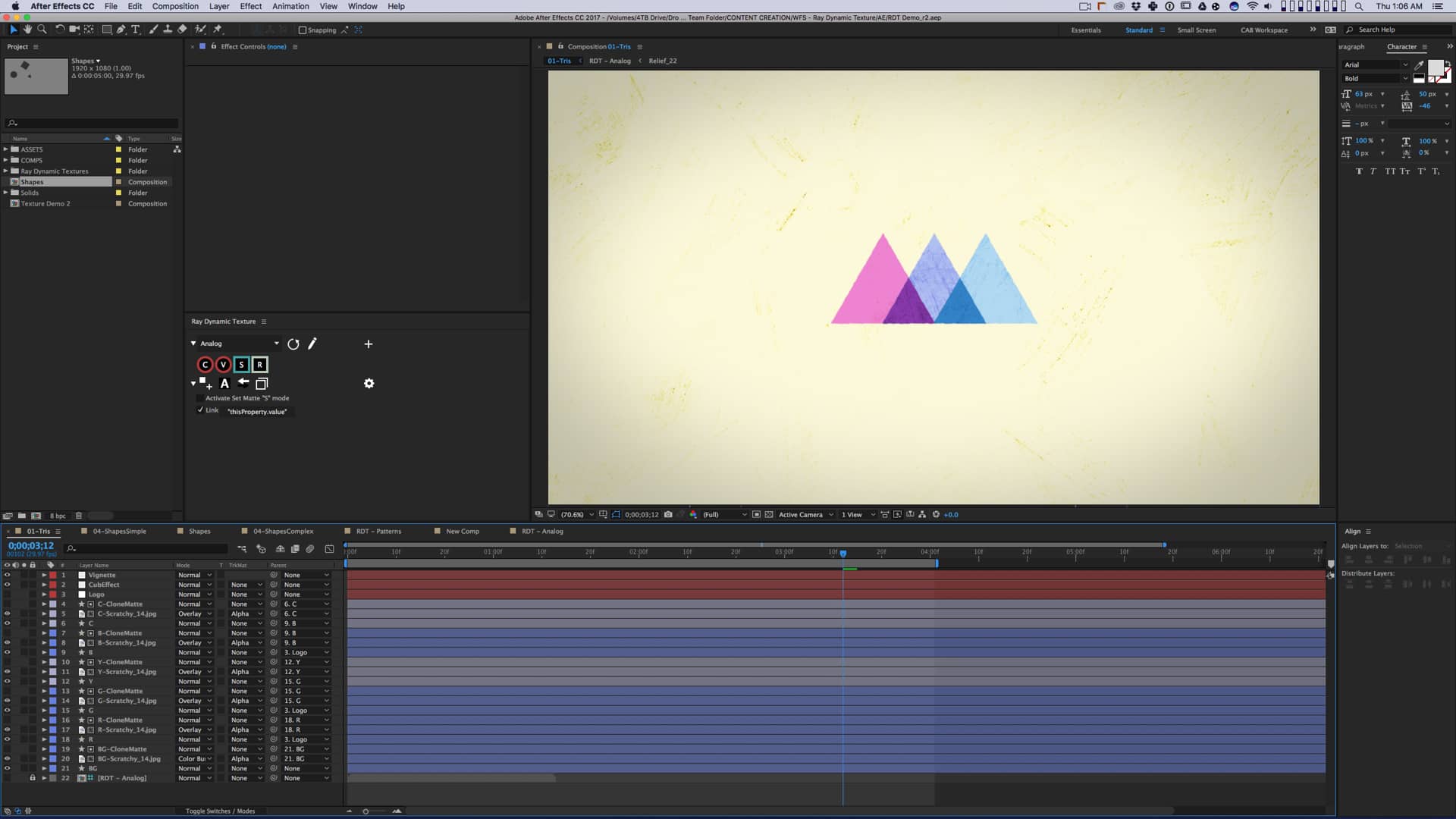The image size is (1456, 819).
Task: Check Activate Set Matte "S" mode
Action: pos(199,398)
